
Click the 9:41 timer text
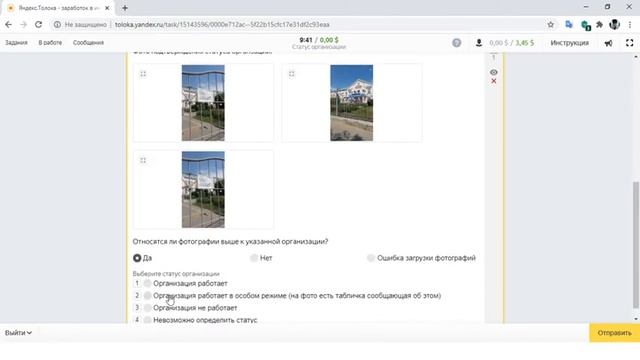point(306,40)
